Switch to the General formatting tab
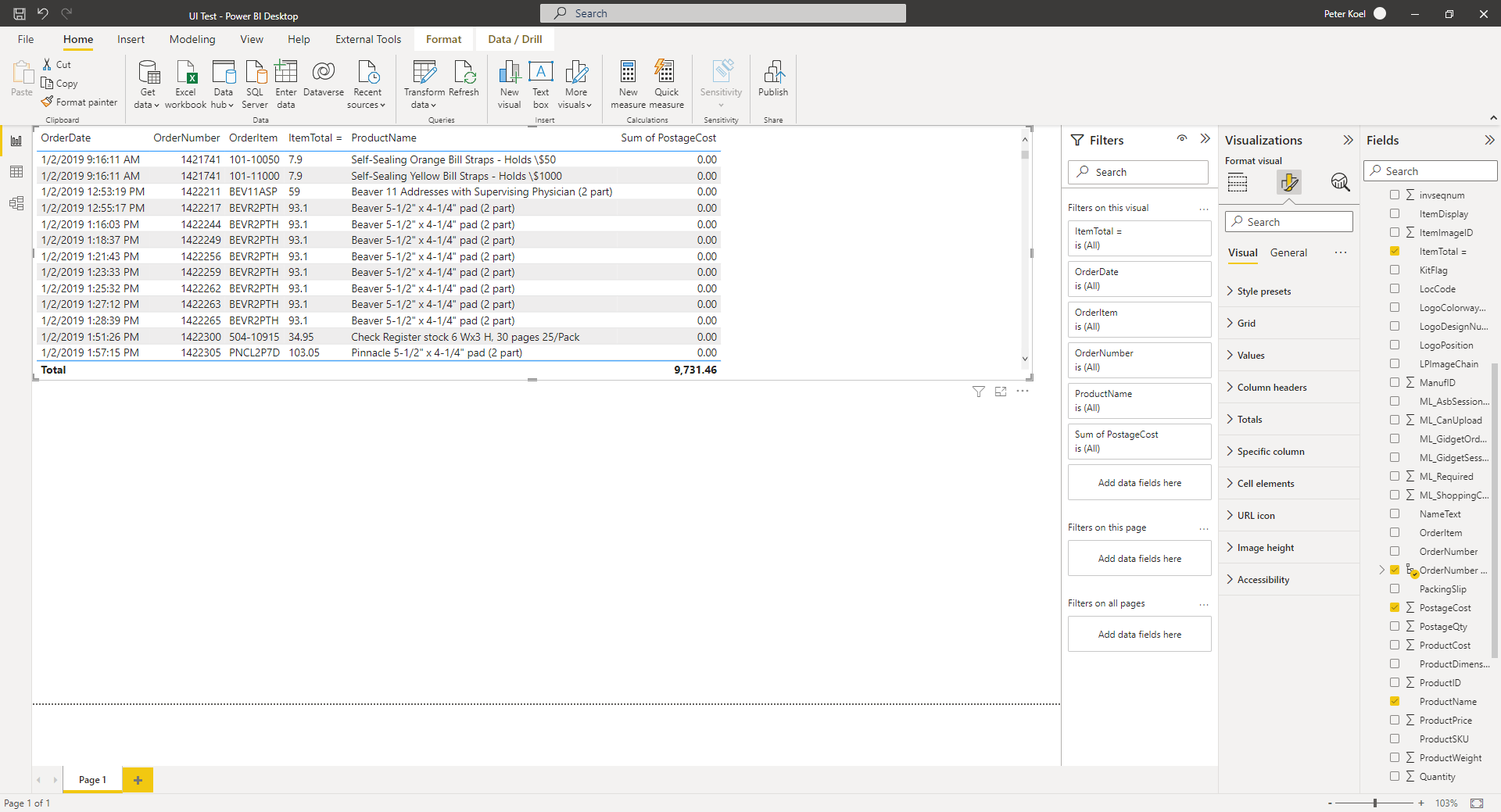Viewport: 1501px width, 812px height. (1288, 252)
